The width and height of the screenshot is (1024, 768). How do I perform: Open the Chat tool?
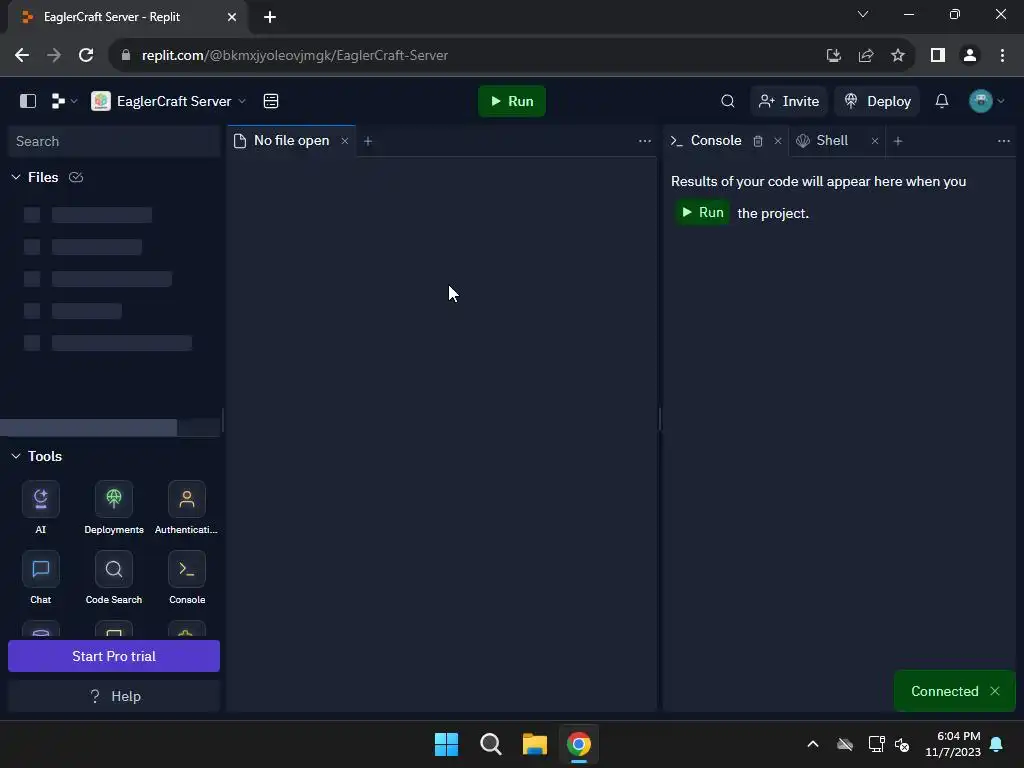coord(40,577)
